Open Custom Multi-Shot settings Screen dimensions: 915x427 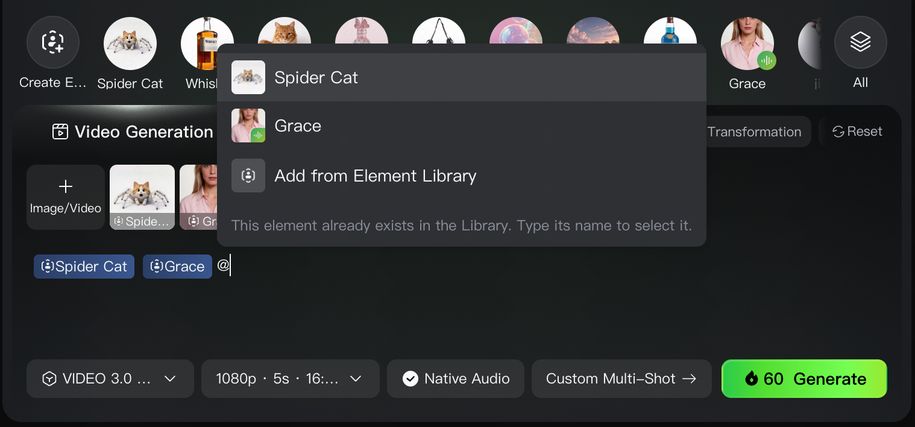[621, 379]
